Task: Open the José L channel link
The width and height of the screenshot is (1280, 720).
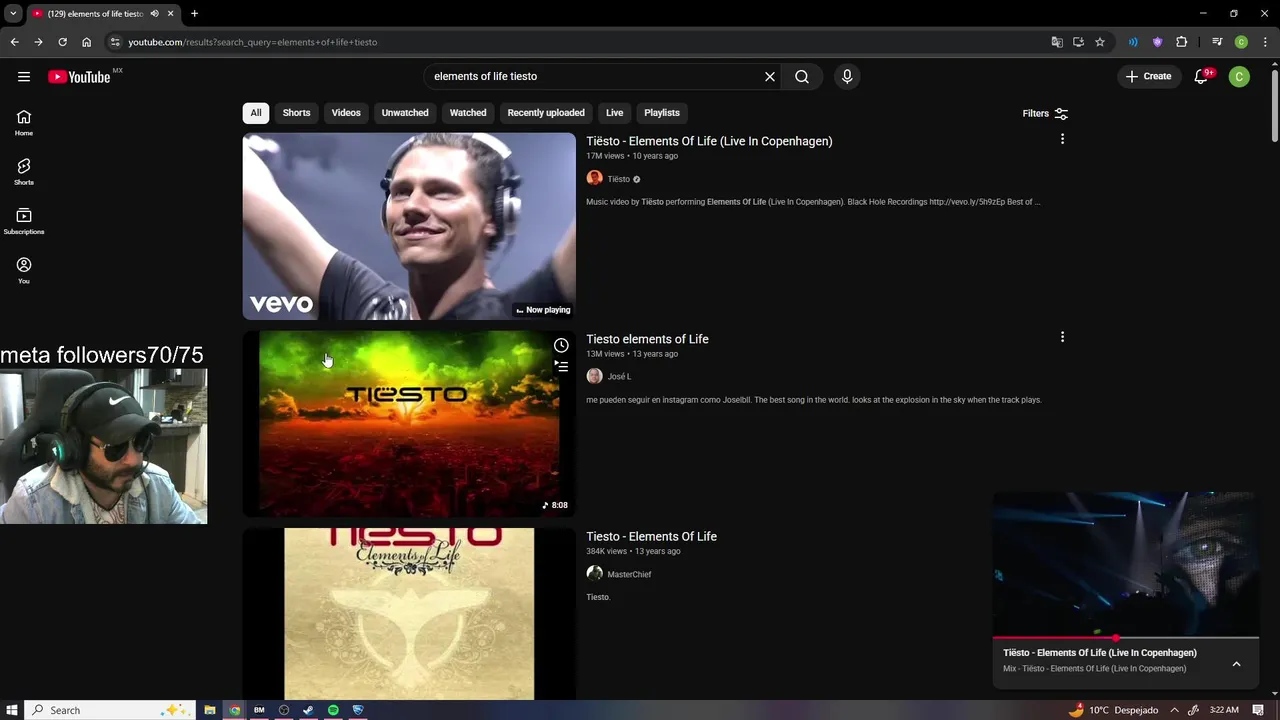Action: (619, 376)
